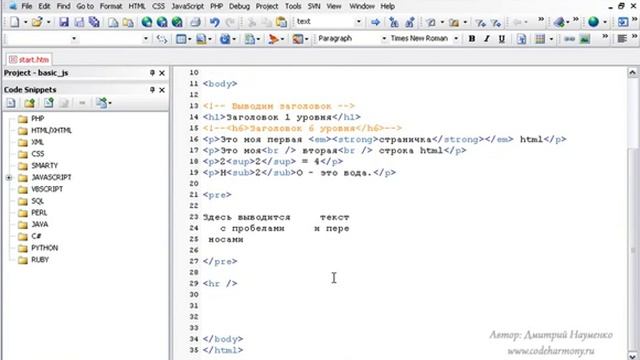Select the VBSCRIPT snippets folder
The image size is (640, 360).
[47, 189]
